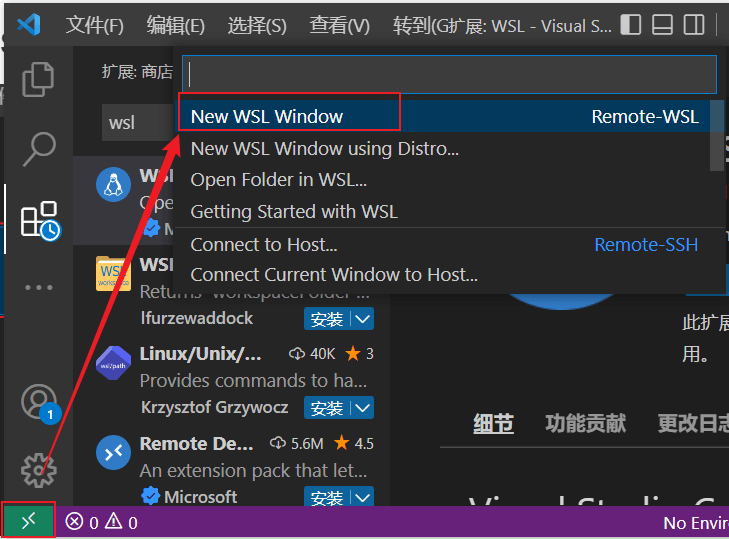
Task: Show errors count in status bar
Action: click(x=82, y=523)
